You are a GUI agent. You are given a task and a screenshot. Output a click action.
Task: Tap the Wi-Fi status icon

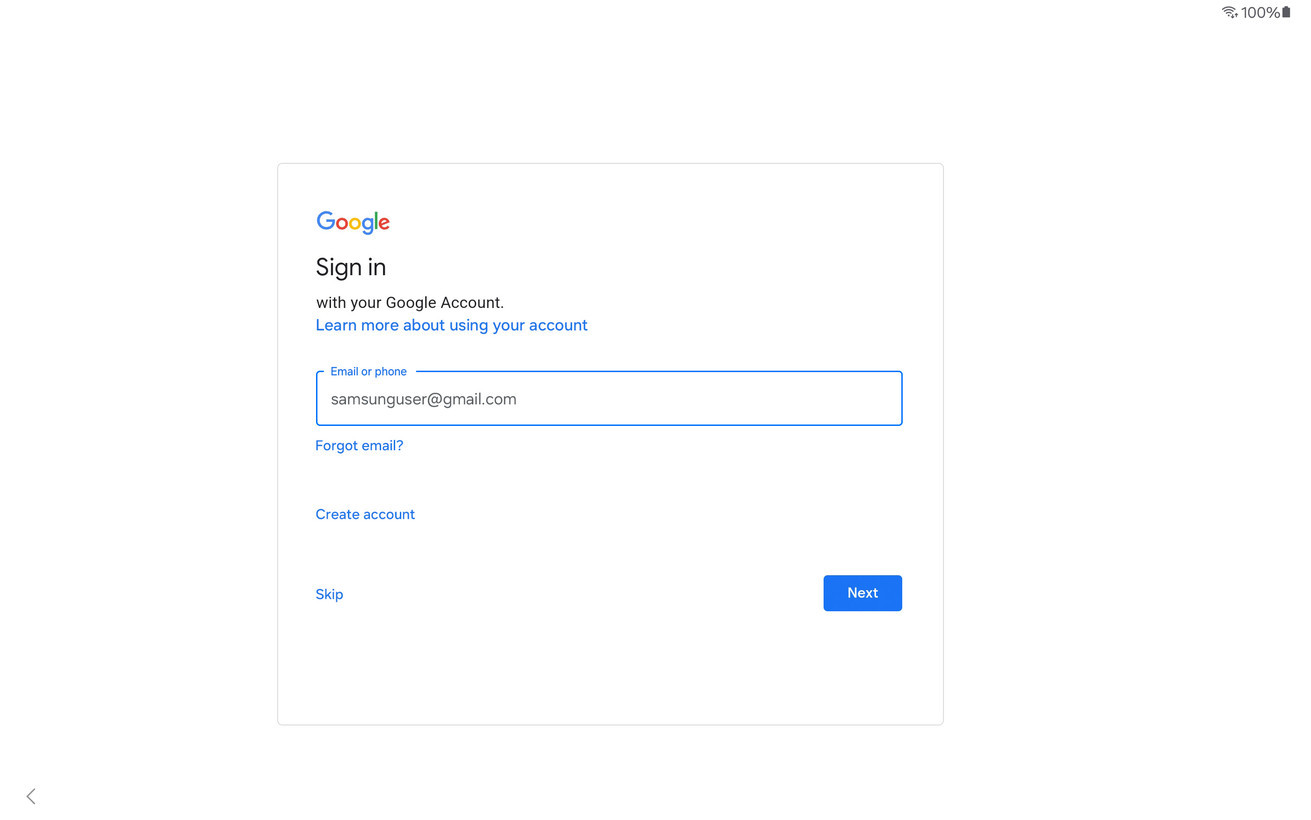tap(1229, 13)
